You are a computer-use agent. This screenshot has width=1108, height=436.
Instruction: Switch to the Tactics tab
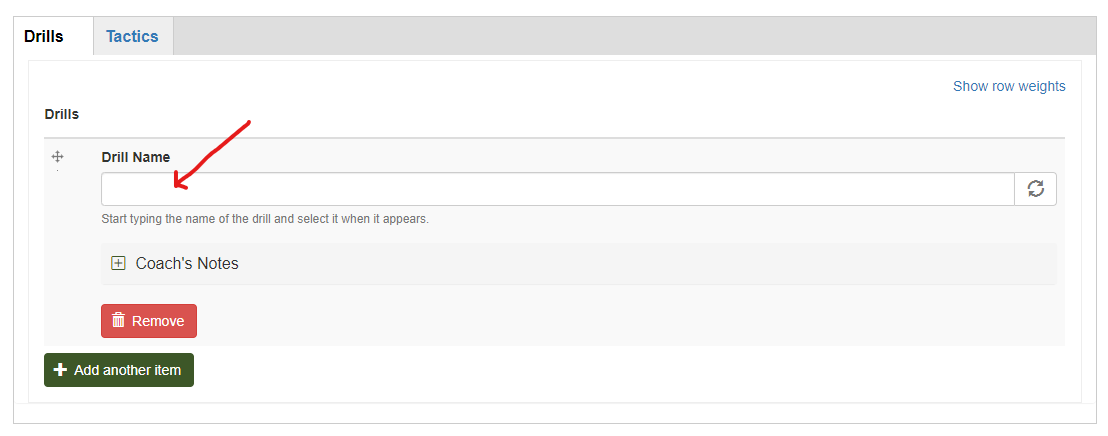pos(132,36)
